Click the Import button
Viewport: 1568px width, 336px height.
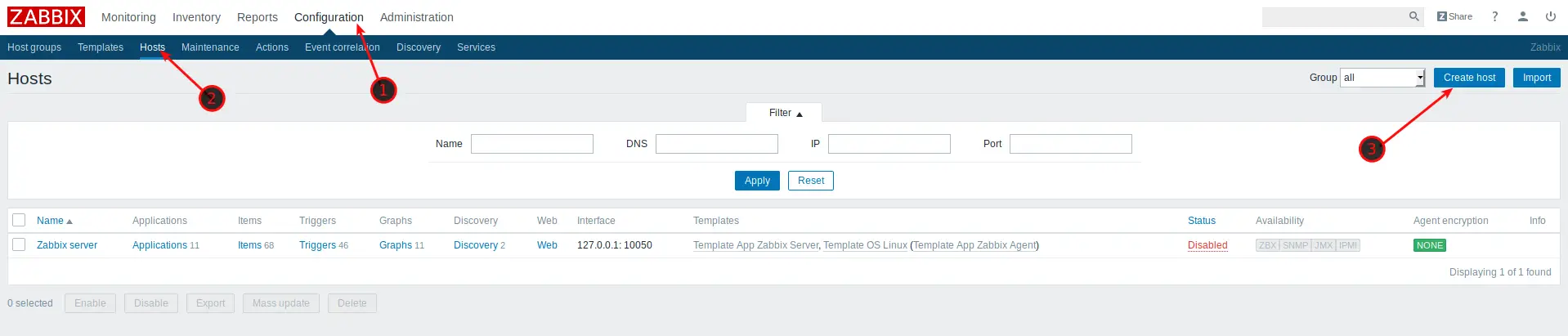pyautogui.click(x=1537, y=78)
